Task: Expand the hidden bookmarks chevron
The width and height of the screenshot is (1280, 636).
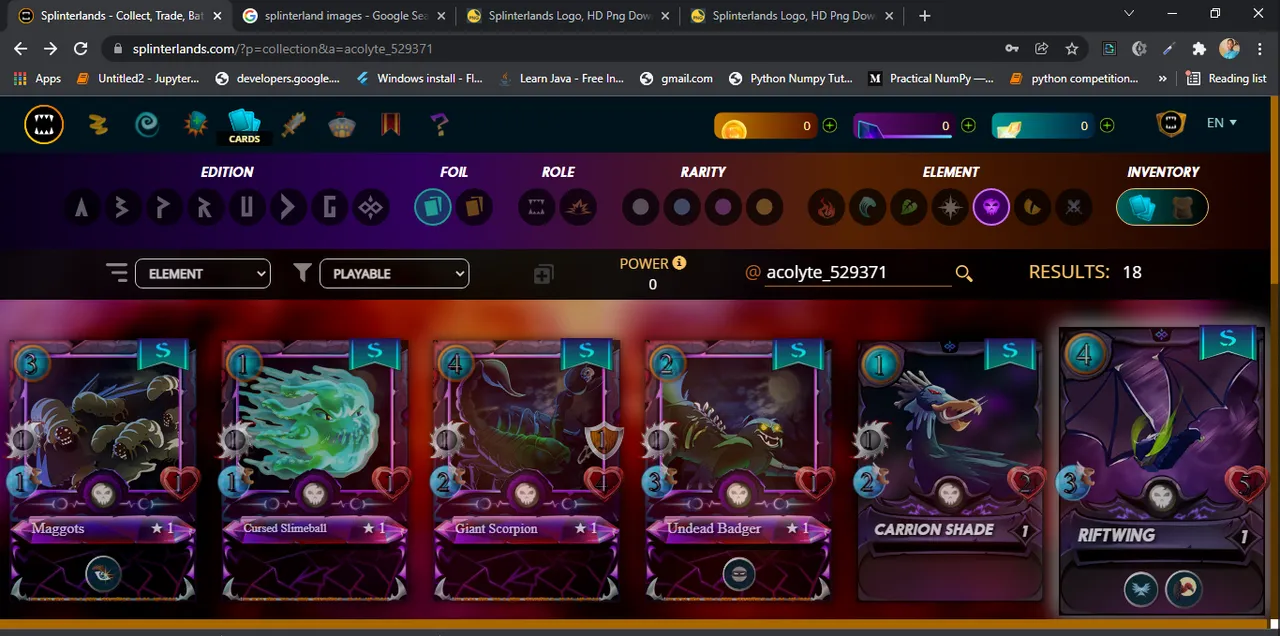Action: 1163,78
